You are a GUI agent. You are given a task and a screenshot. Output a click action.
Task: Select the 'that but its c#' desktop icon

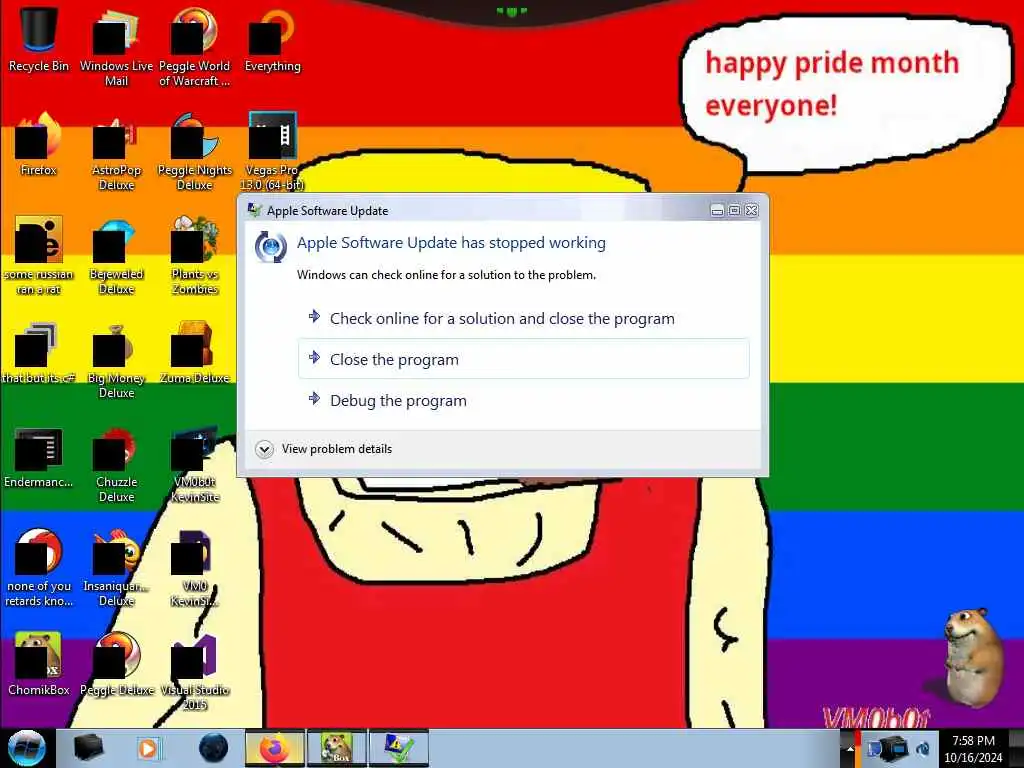[39, 353]
